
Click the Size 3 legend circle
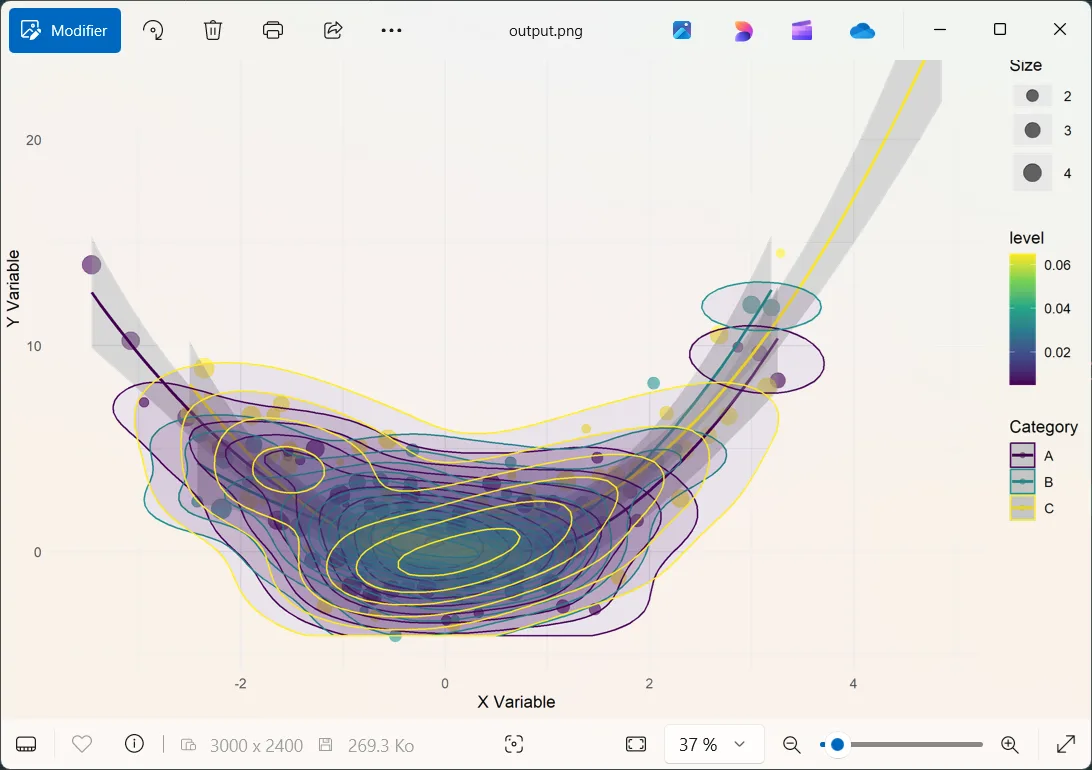tap(1032, 130)
